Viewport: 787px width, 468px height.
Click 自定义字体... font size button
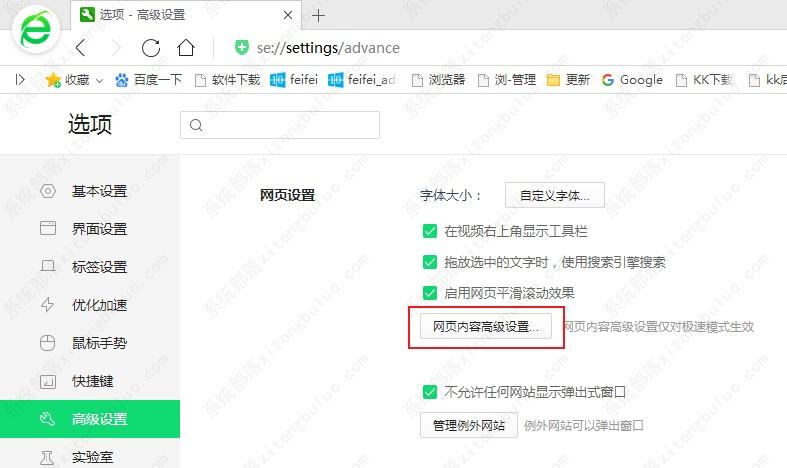[554, 196]
